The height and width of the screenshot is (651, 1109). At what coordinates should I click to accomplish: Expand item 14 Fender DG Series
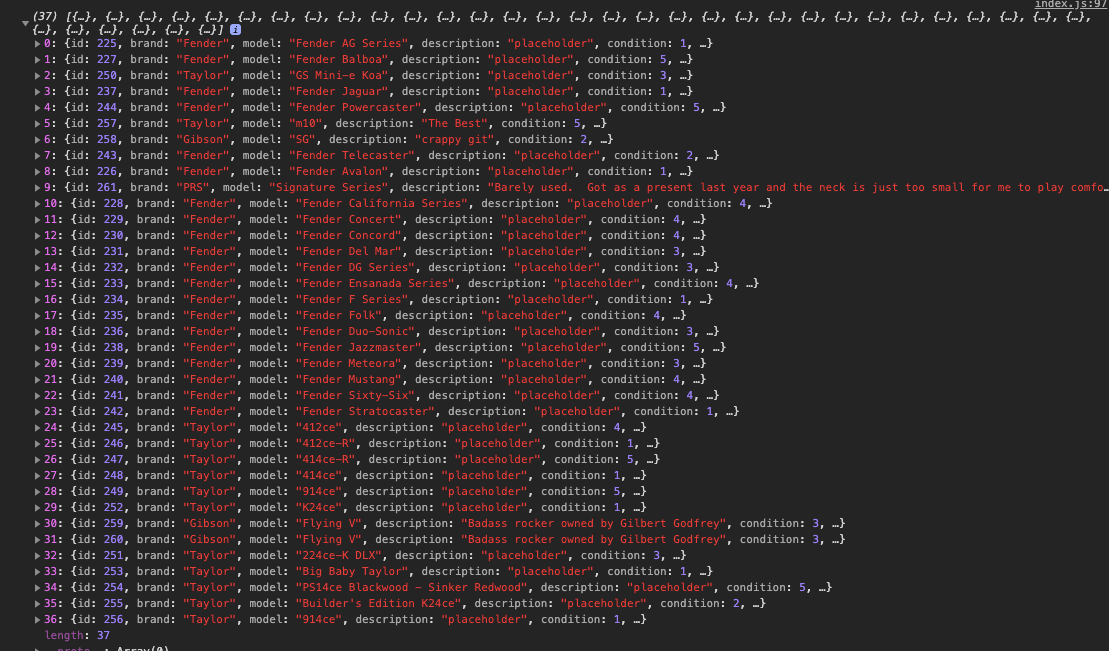coord(37,267)
